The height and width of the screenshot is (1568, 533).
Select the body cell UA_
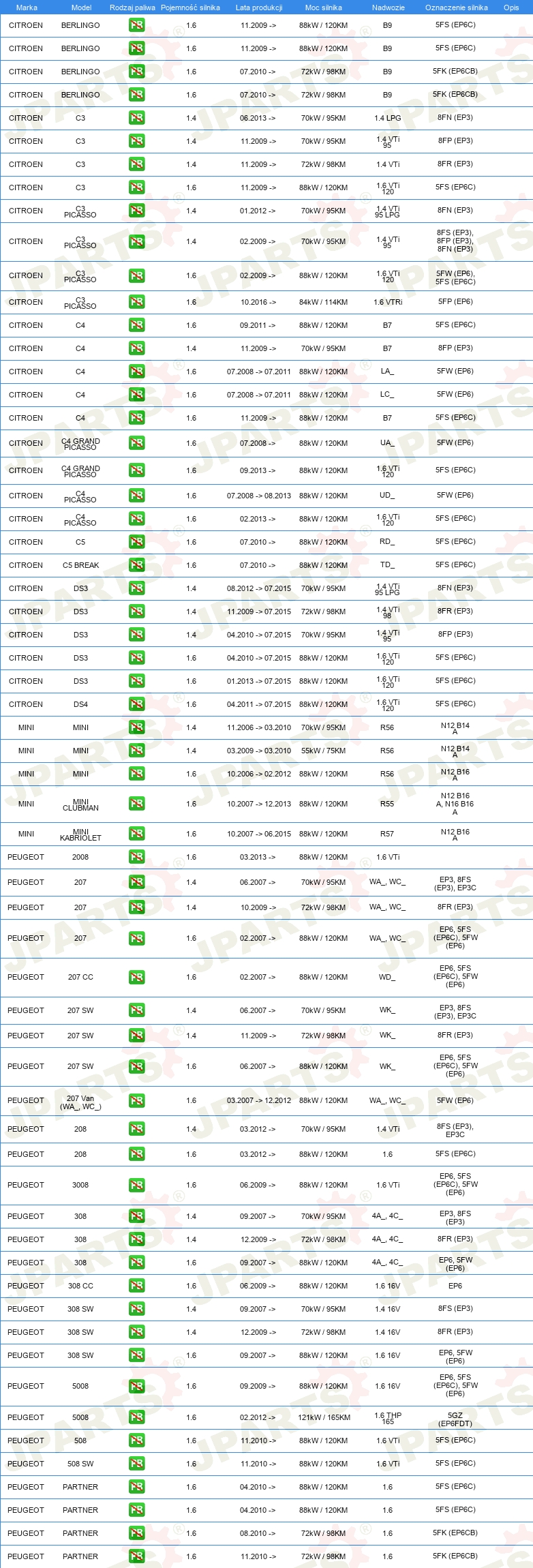coord(387,443)
